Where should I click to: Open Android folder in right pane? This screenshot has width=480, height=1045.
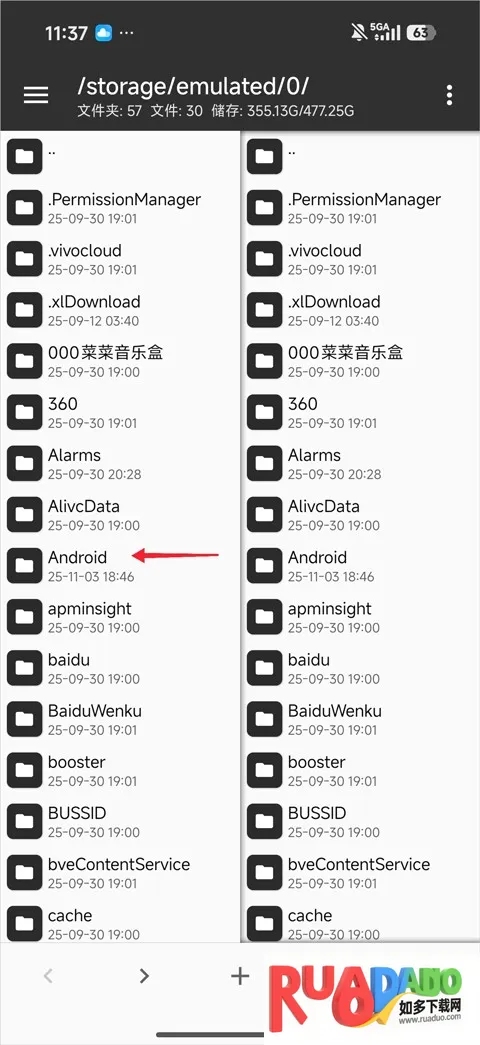[x=361, y=566]
